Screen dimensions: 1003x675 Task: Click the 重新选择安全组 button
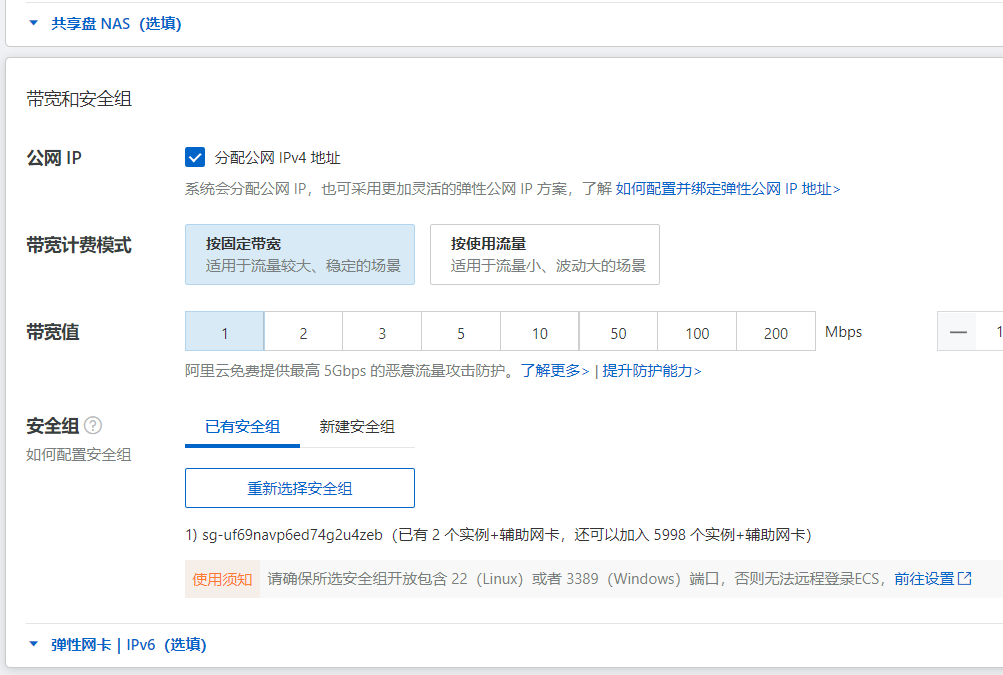[x=299, y=488]
